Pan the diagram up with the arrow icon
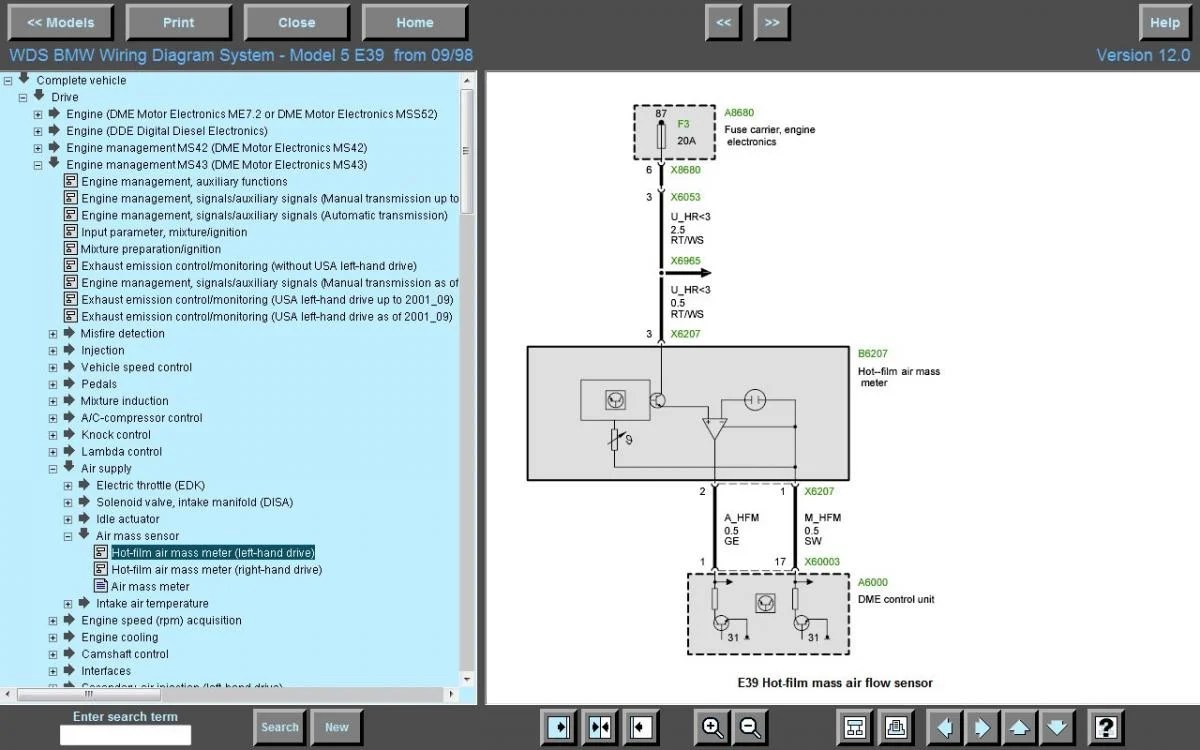The image size is (1200, 750). click(x=1019, y=727)
